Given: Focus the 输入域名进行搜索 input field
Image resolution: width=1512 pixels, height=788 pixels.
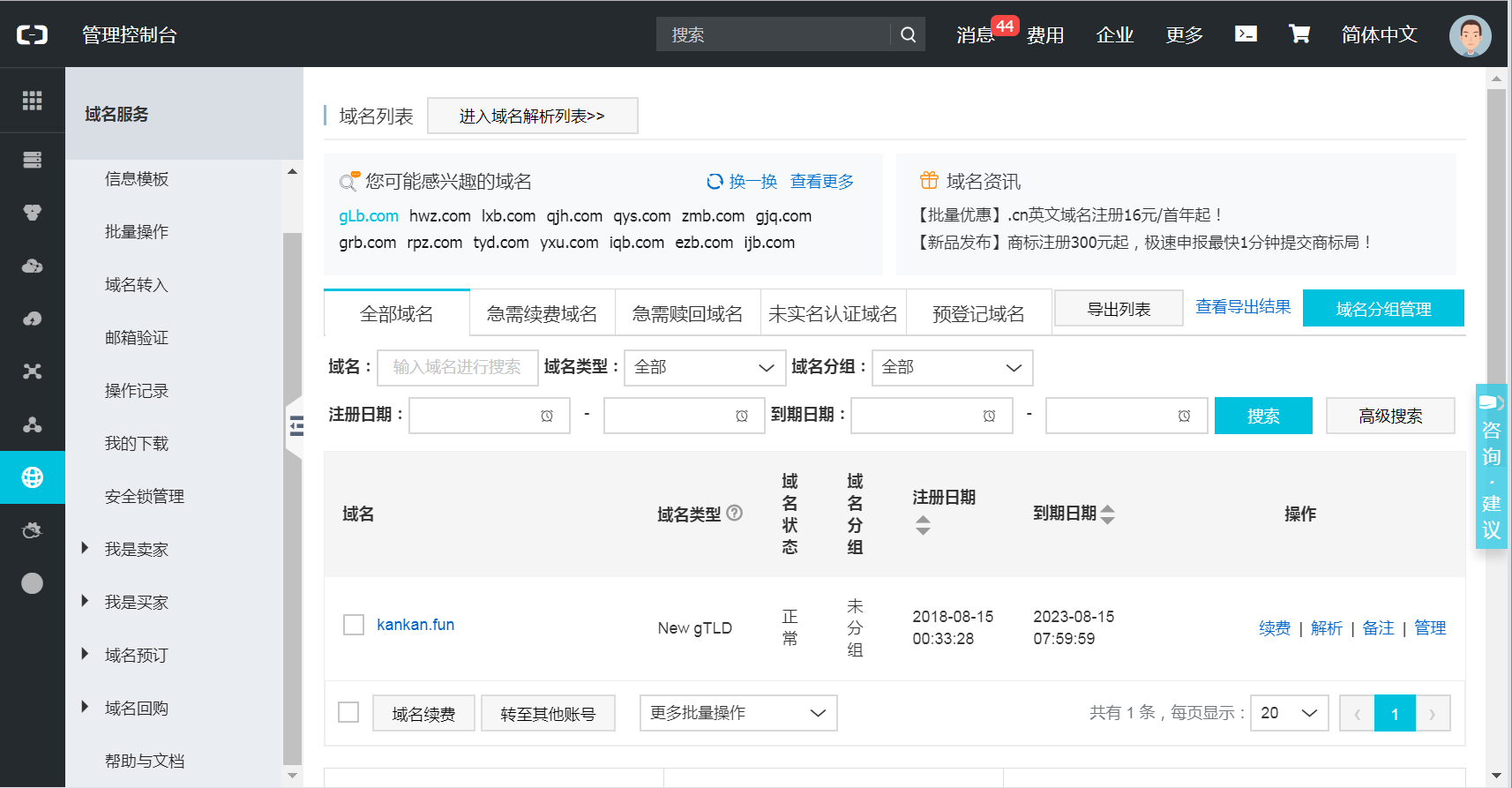Looking at the screenshot, I should (x=458, y=368).
